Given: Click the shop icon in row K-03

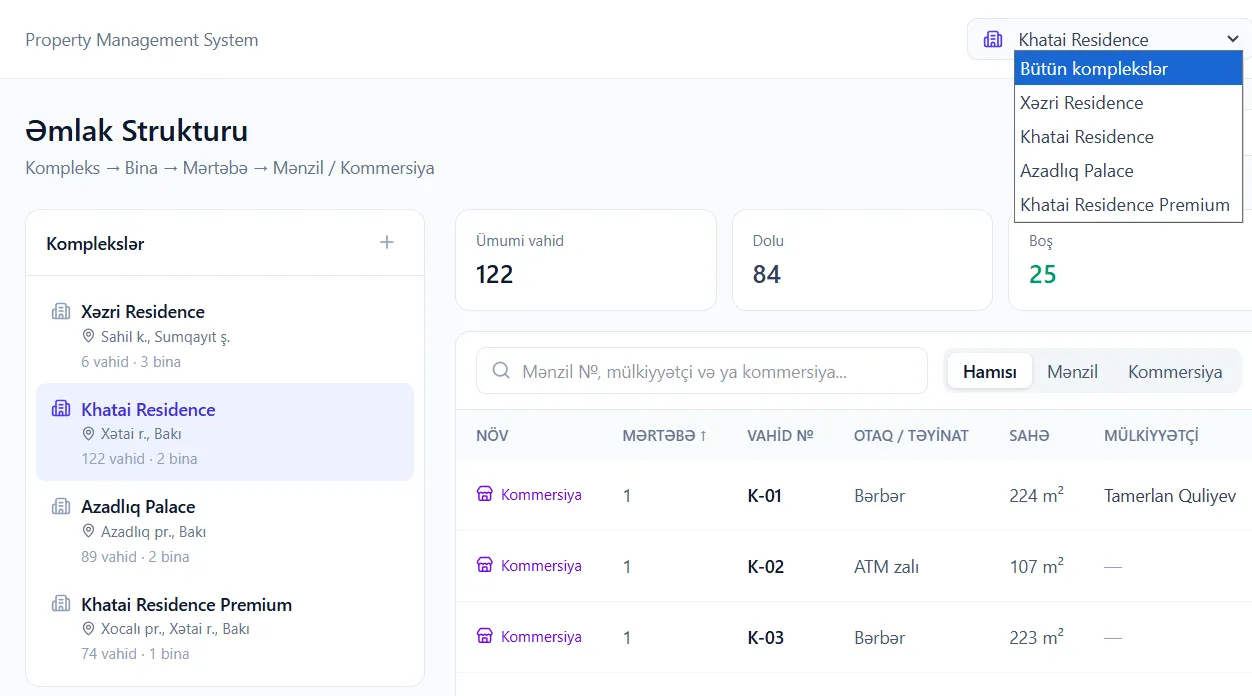Looking at the screenshot, I should point(485,636).
